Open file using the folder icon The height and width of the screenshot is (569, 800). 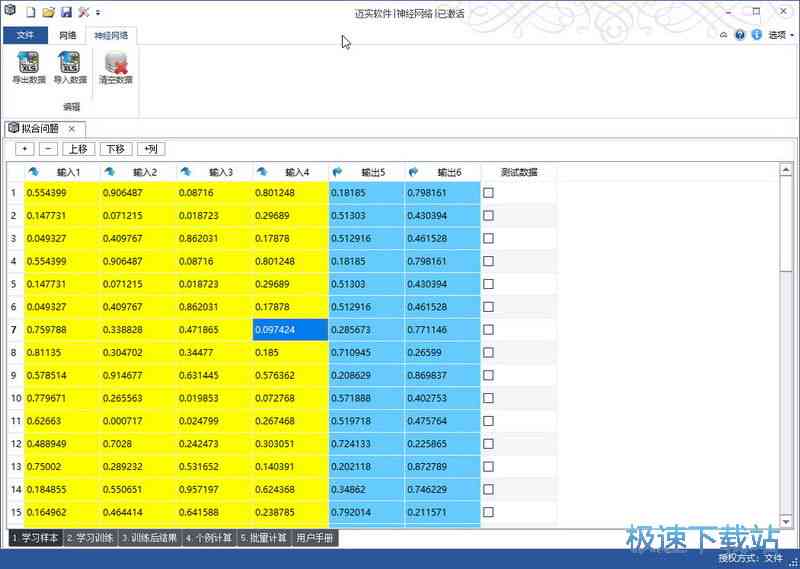pos(48,12)
